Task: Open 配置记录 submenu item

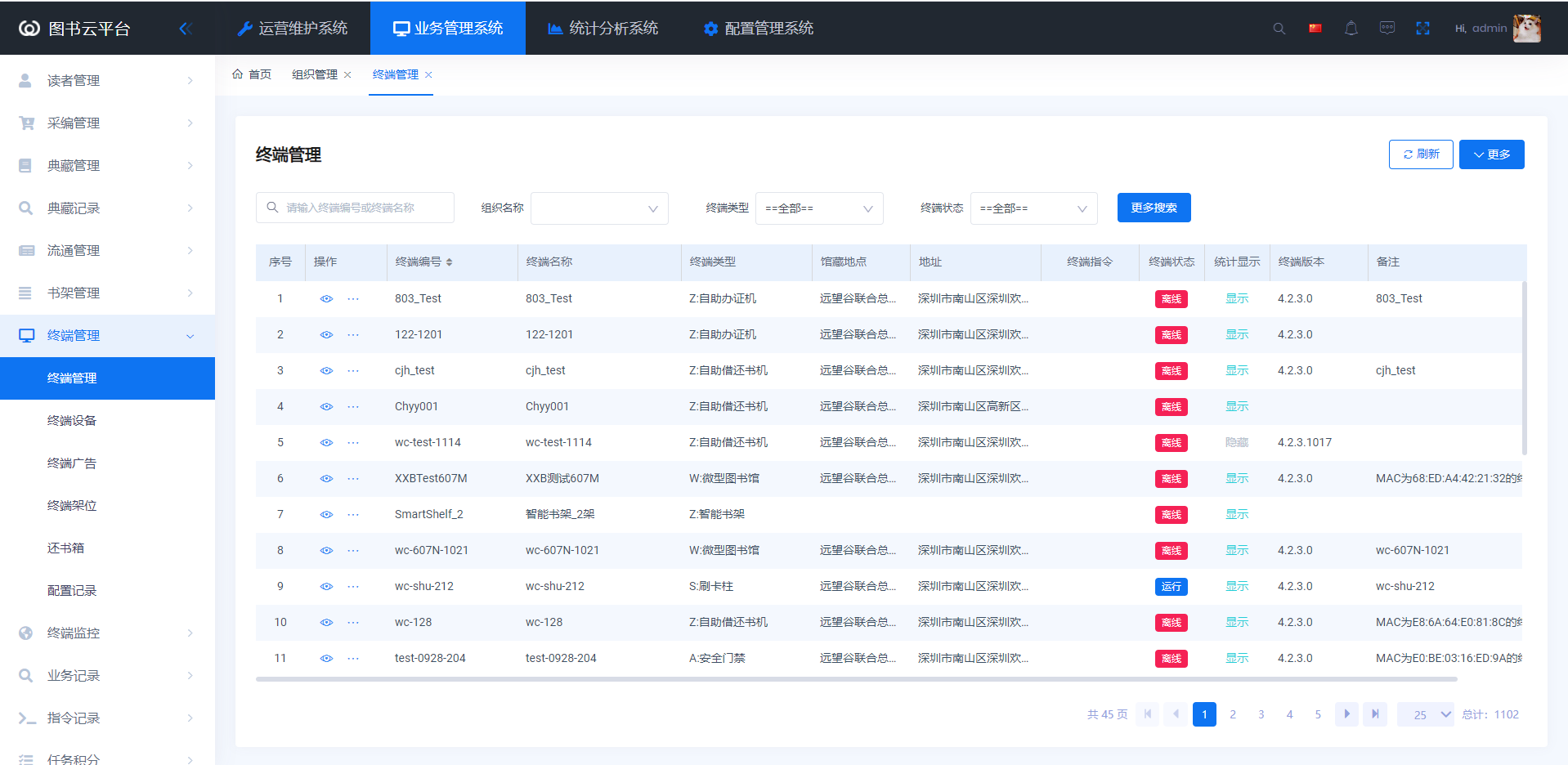Action: click(107, 591)
